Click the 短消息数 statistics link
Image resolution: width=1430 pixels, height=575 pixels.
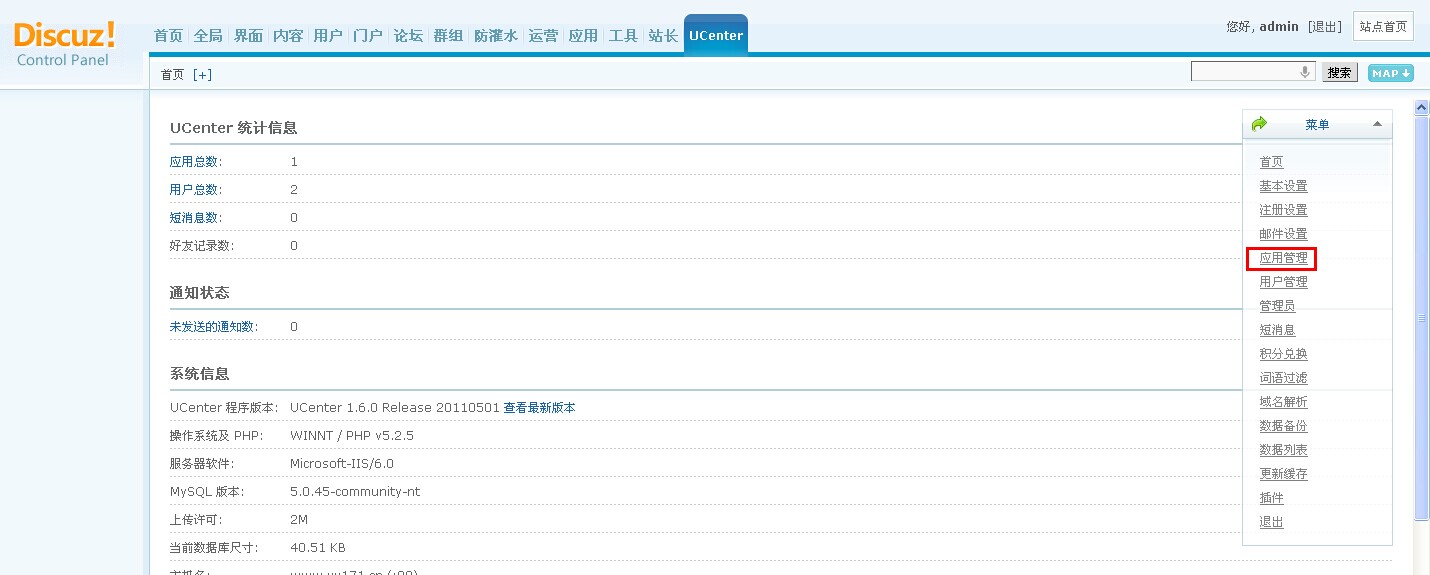click(196, 218)
